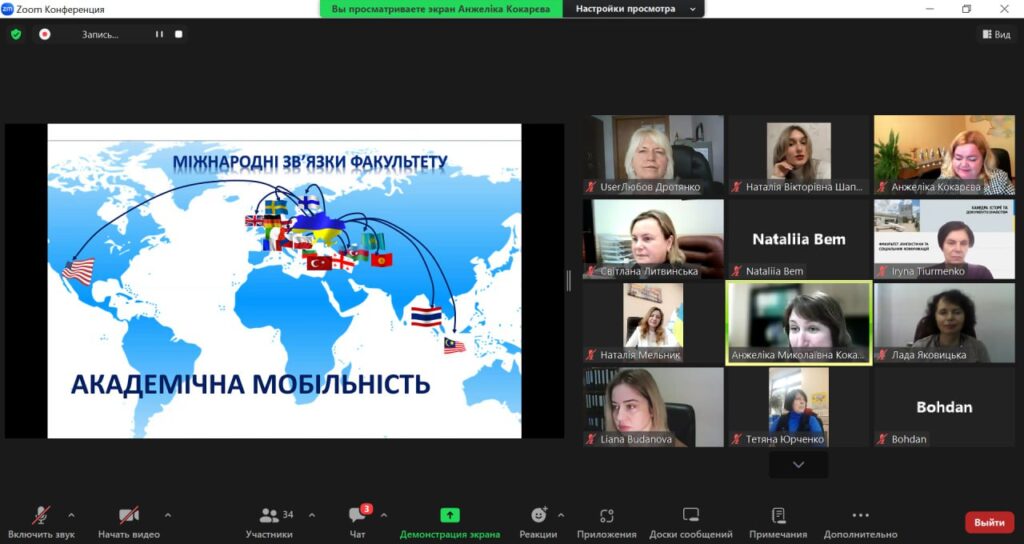Viewport: 1024px width, 544px height.
Task: Expand video options arrow next to camera
Action: pyautogui.click(x=168, y=515)
